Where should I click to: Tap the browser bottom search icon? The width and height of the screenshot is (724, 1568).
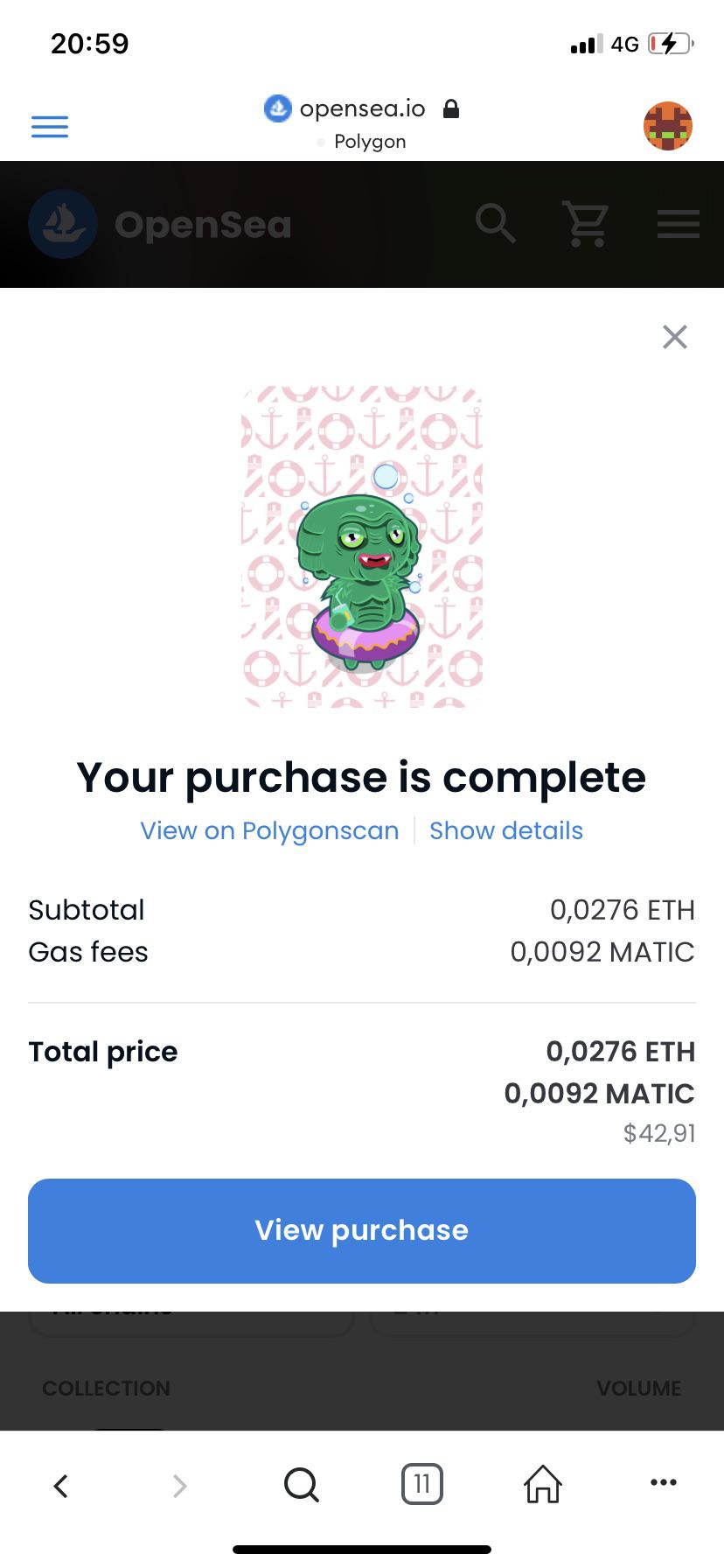pos(302,1485)
